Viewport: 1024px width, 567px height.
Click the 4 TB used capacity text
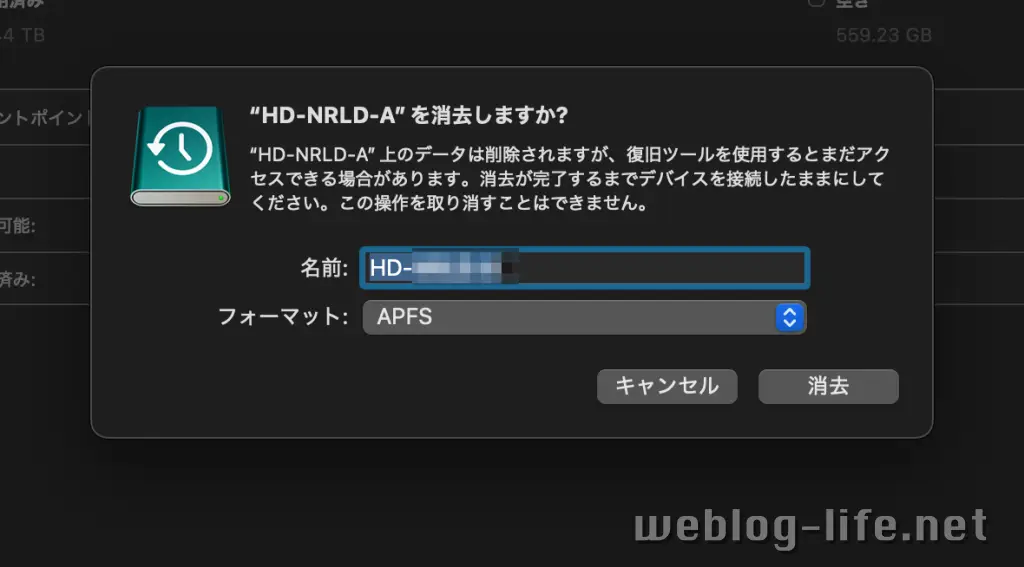coord(22,35)
